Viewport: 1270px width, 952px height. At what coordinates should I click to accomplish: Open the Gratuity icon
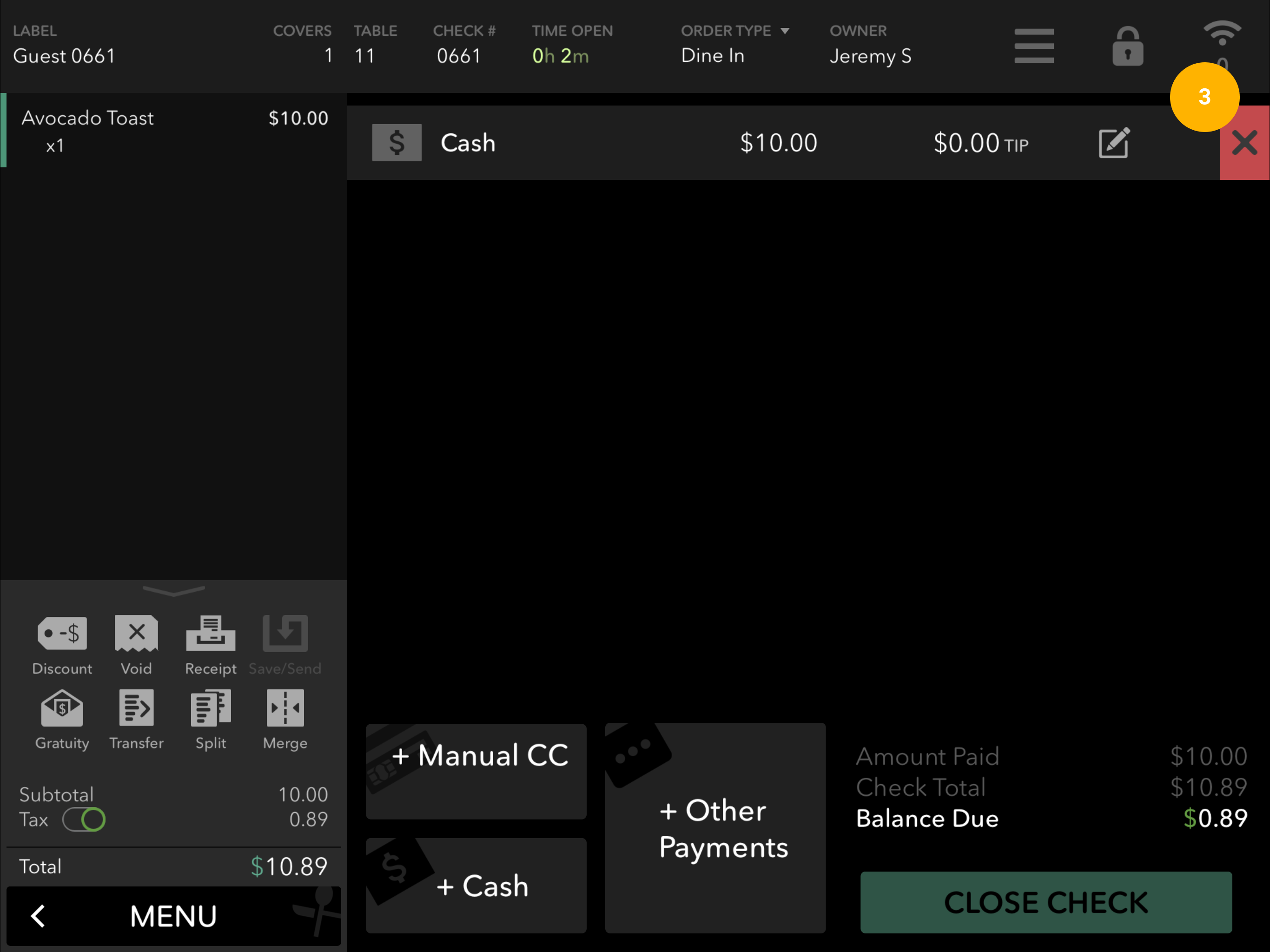62,708
